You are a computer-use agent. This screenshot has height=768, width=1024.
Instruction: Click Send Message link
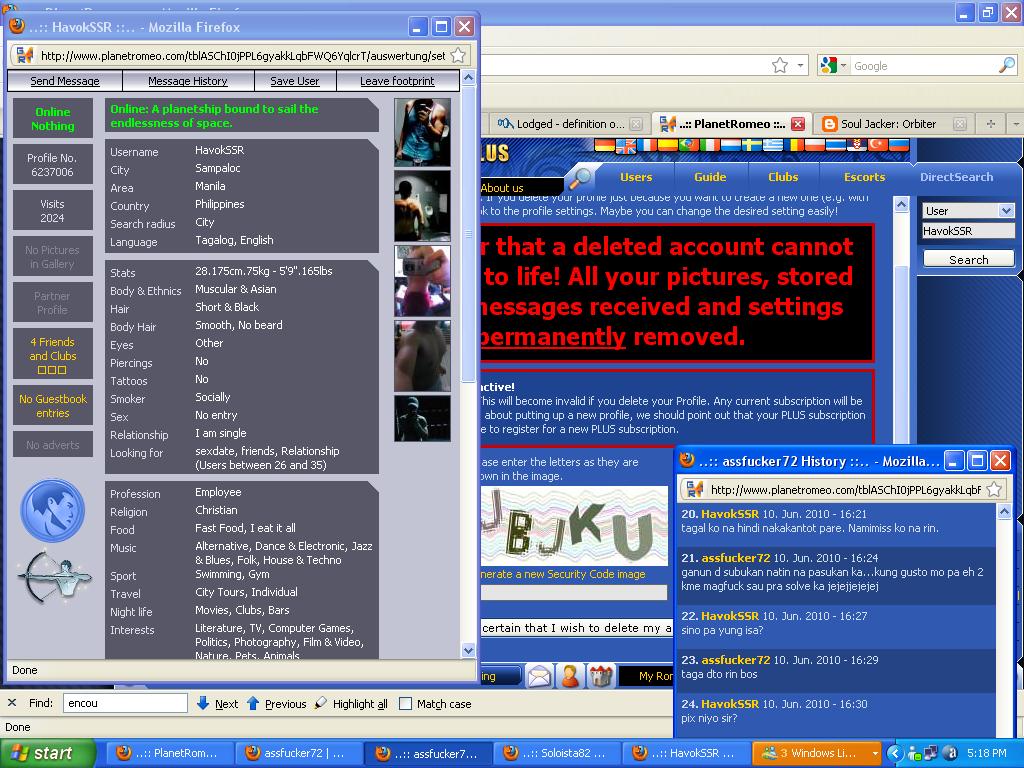pos(65,81)
